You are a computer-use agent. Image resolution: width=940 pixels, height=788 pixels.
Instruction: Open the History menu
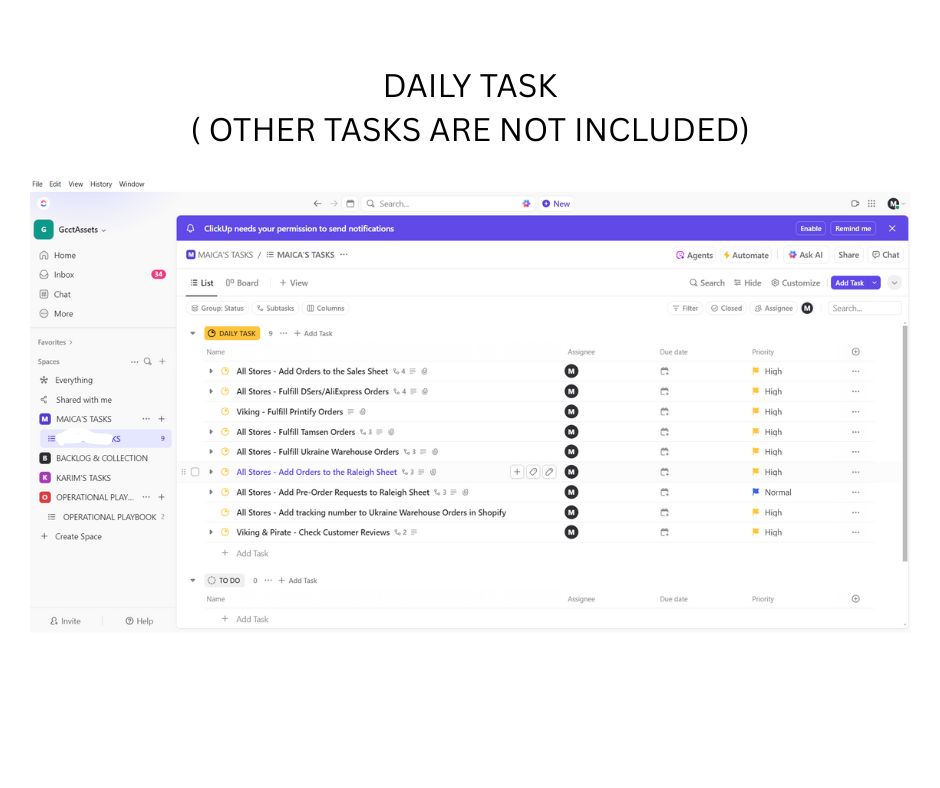101,184
